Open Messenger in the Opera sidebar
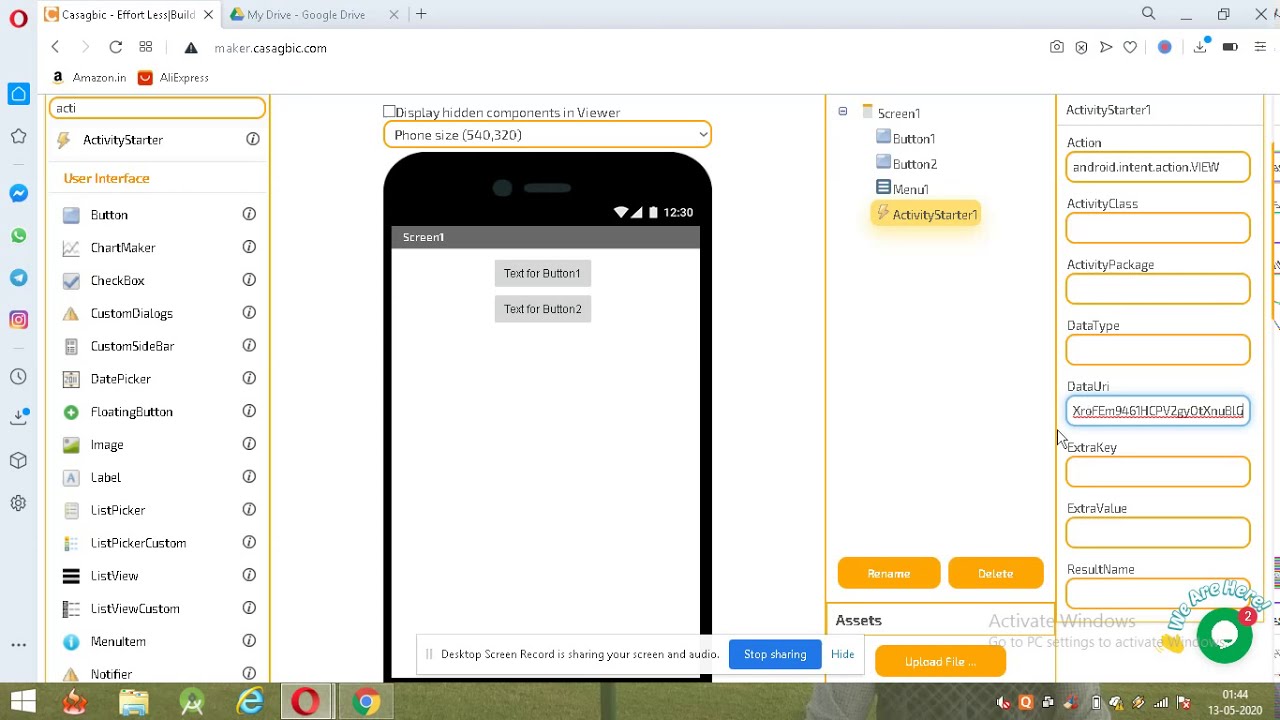The image size is (1280, 720). pos(18,193)
